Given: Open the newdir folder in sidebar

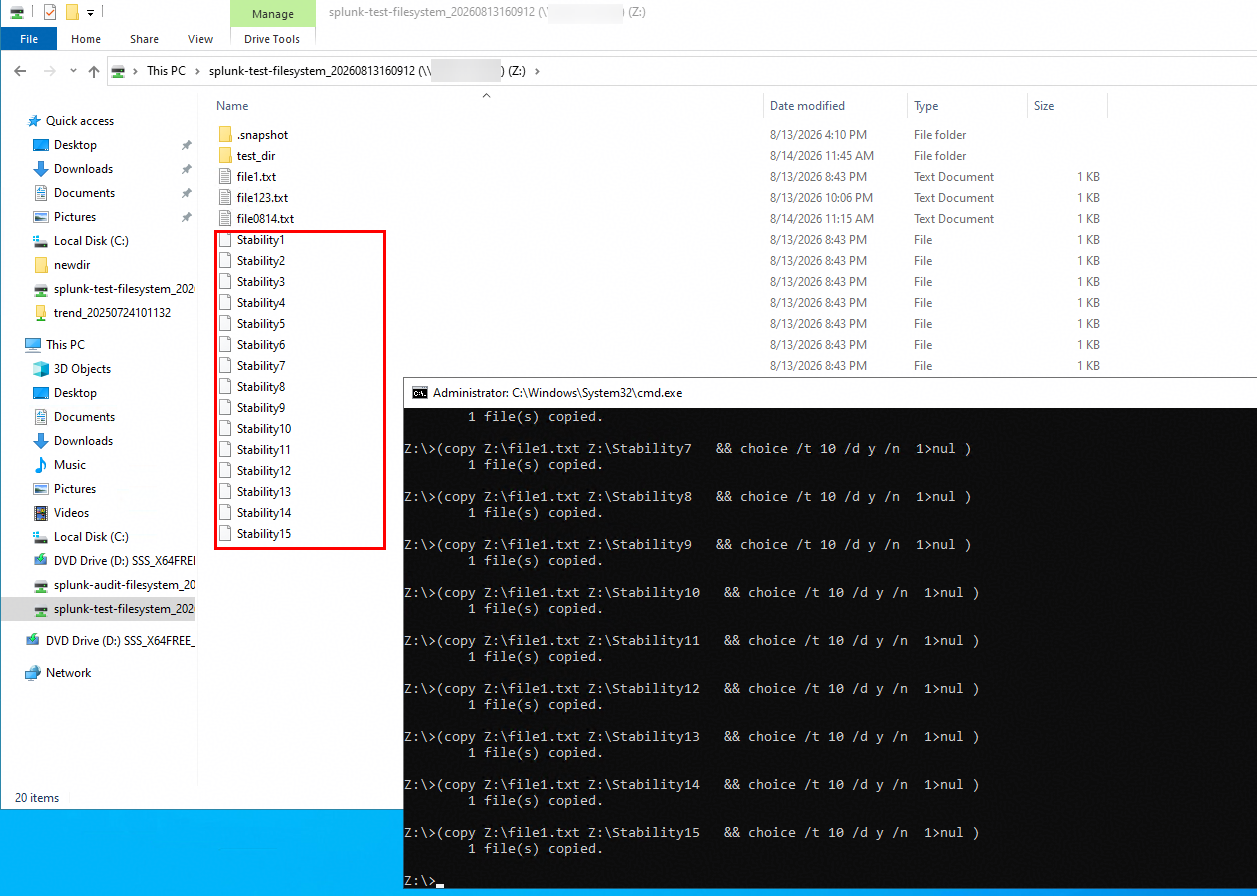Looking at the screenshot, I should point(72,265).
